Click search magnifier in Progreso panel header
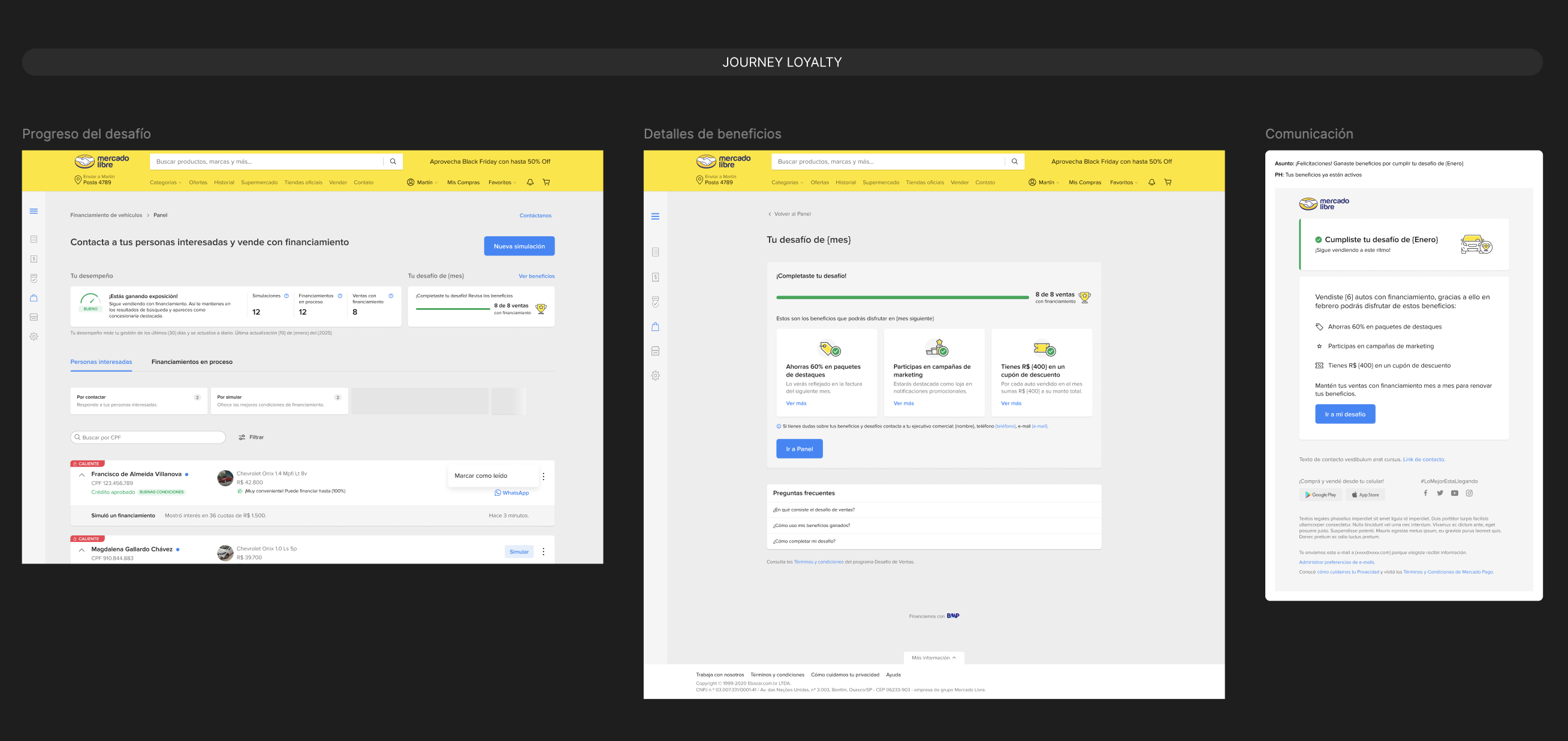This screenshot has width=1568, height=741. [393, 161]
